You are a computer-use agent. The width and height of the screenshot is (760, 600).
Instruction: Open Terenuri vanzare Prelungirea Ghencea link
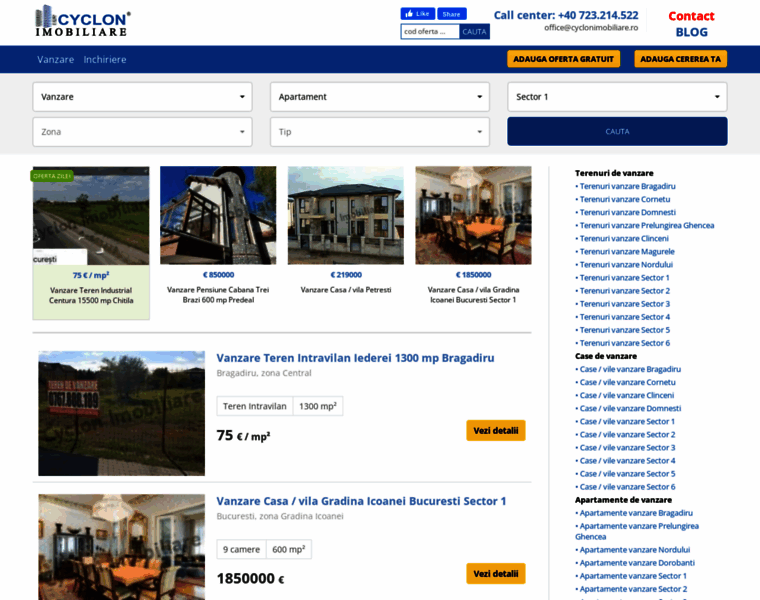645,225
